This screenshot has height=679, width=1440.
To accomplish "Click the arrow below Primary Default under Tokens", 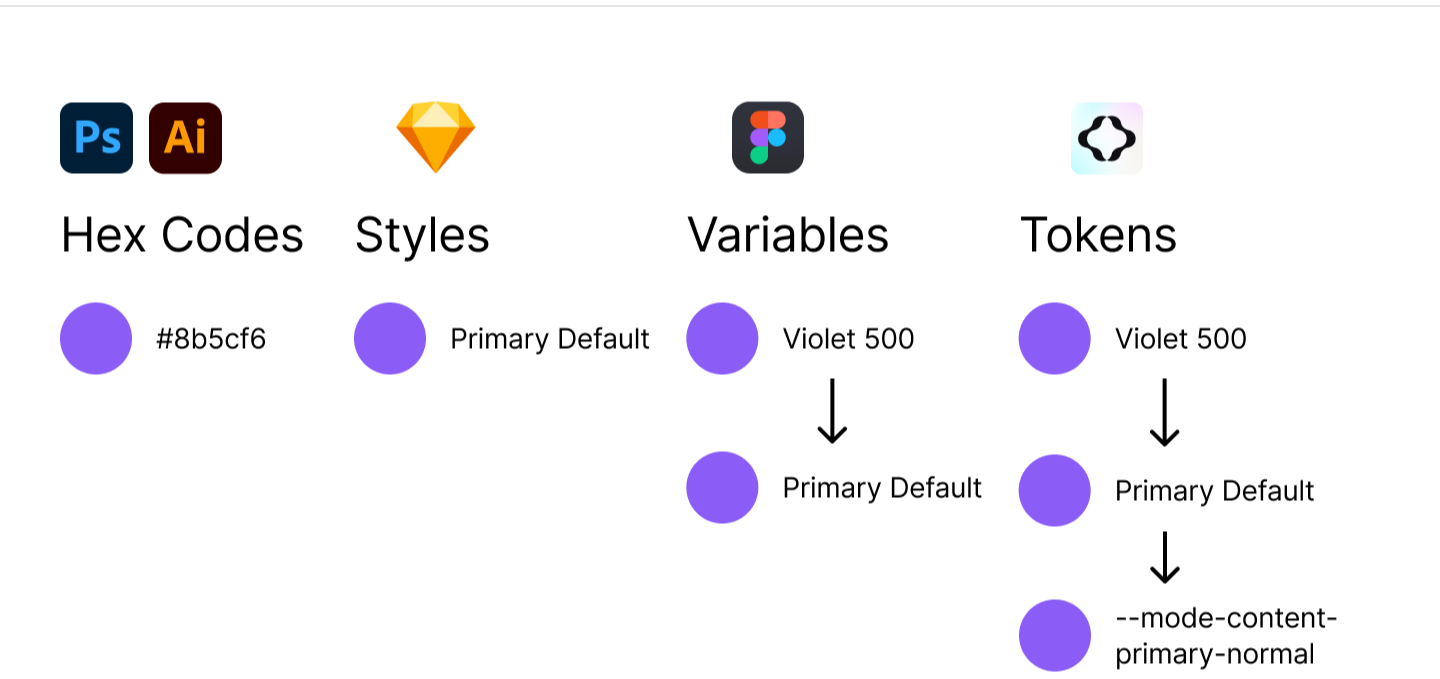I will pyautogui.click(x=1164, y=558).
